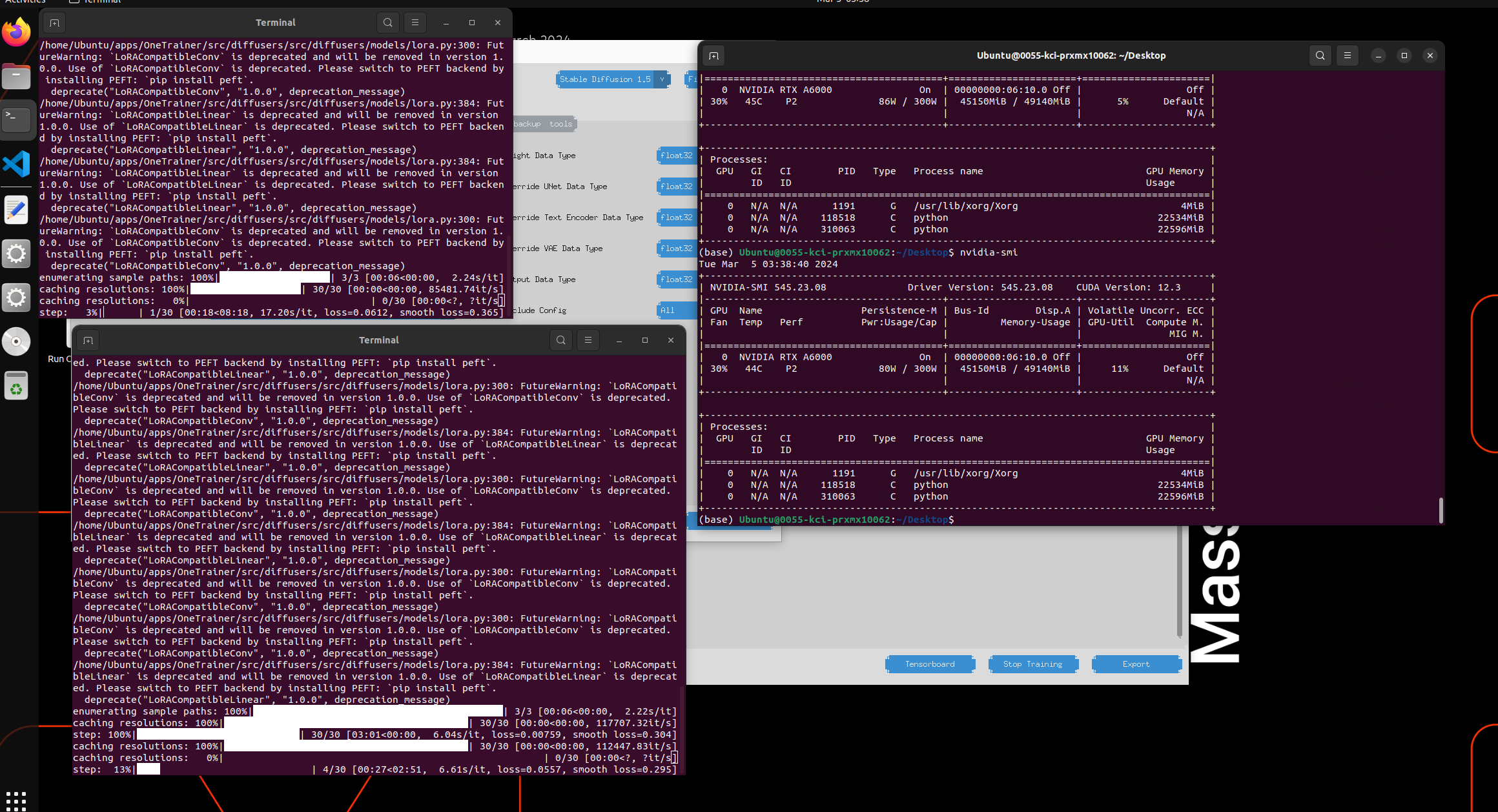
Task: Open hamburger menu in the top-left Terminal window
Action: tap(415, 23)
